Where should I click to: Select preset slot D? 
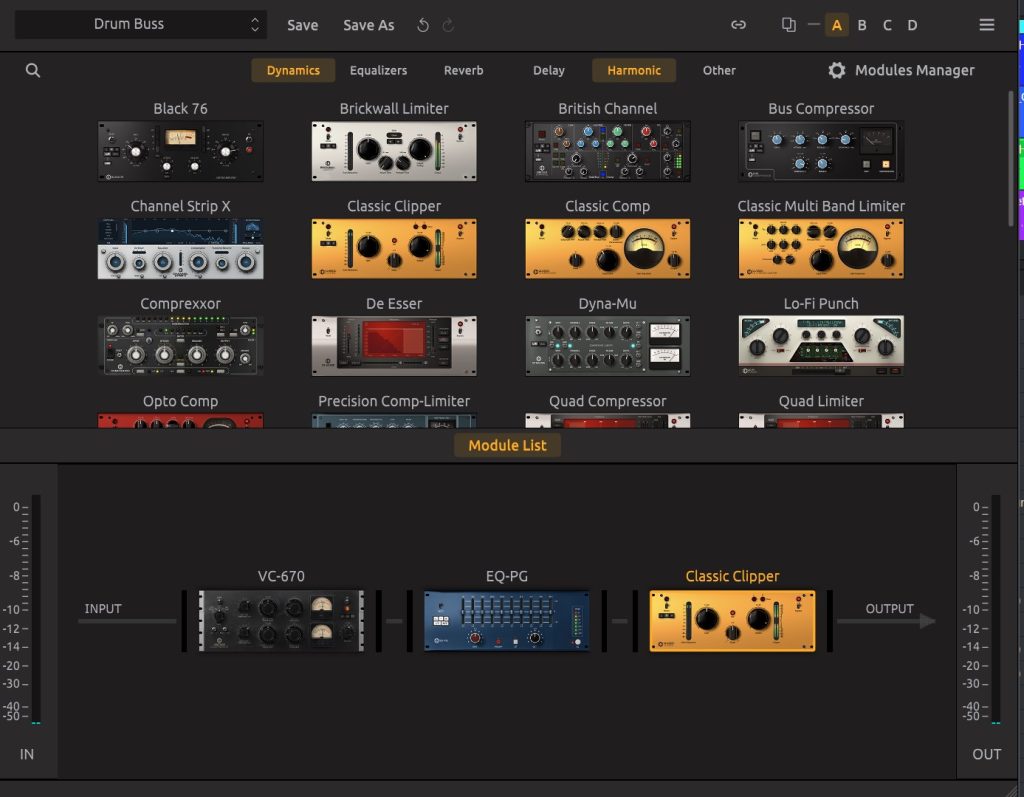(912, 25)
